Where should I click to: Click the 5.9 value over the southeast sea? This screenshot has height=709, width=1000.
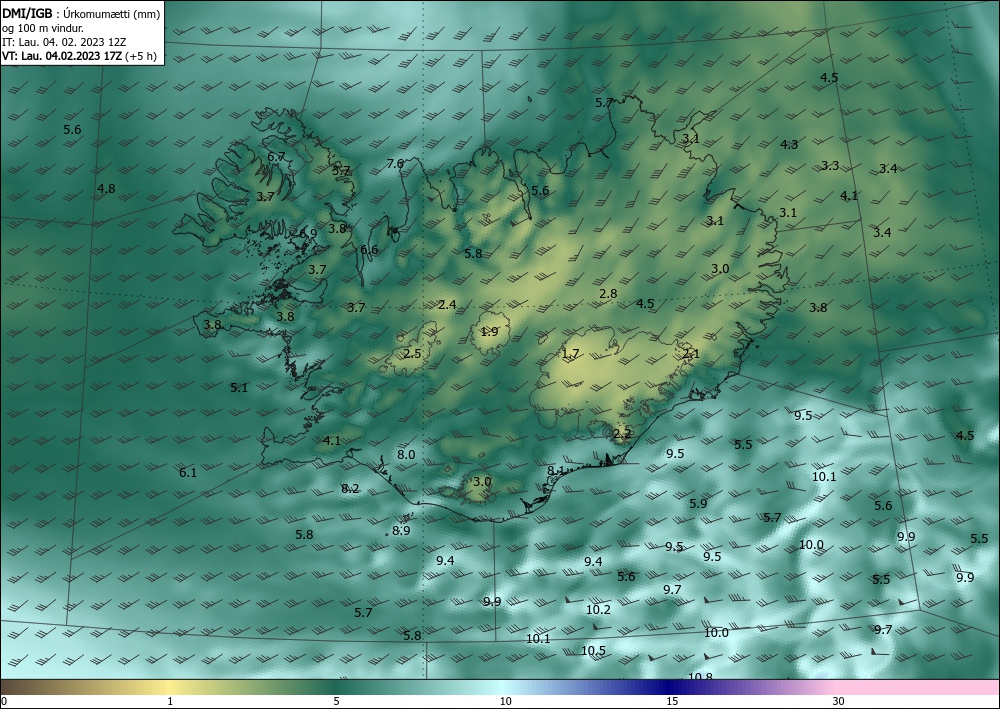tap(698, 503)
